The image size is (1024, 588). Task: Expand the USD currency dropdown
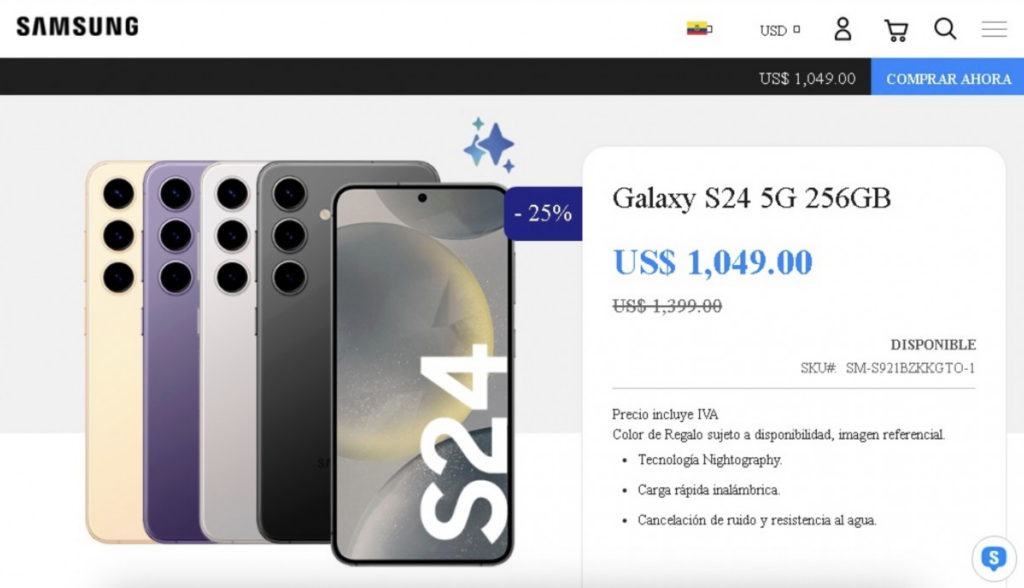pyautogui.click(x=780, y=30)
